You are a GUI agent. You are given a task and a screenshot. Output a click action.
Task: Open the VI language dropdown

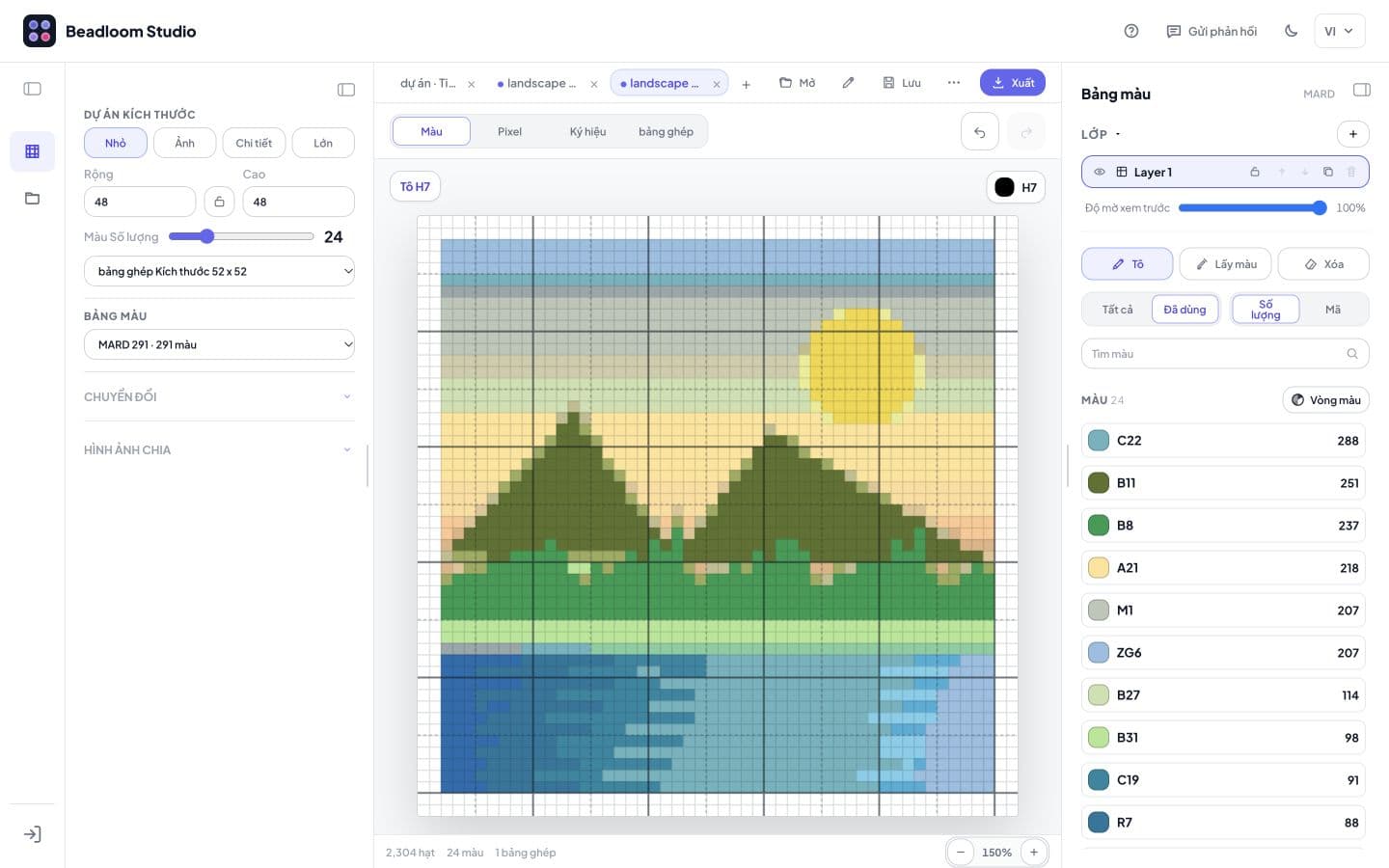coord(1339,31)
